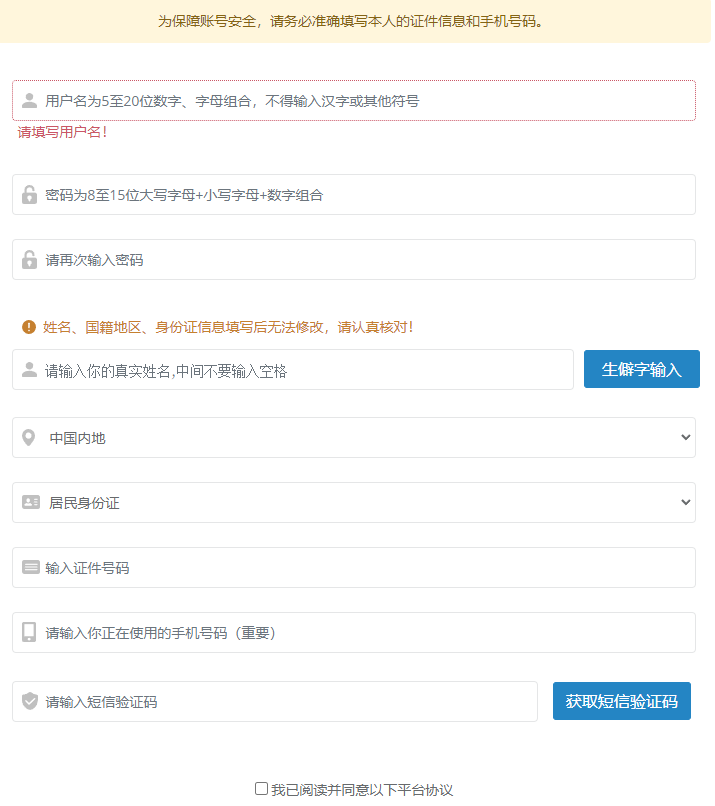Screen dimensions: 715x806
Task: Check the 我已阅读并同意以下平台协议 checkbox
Action: (x=262, y=789)
